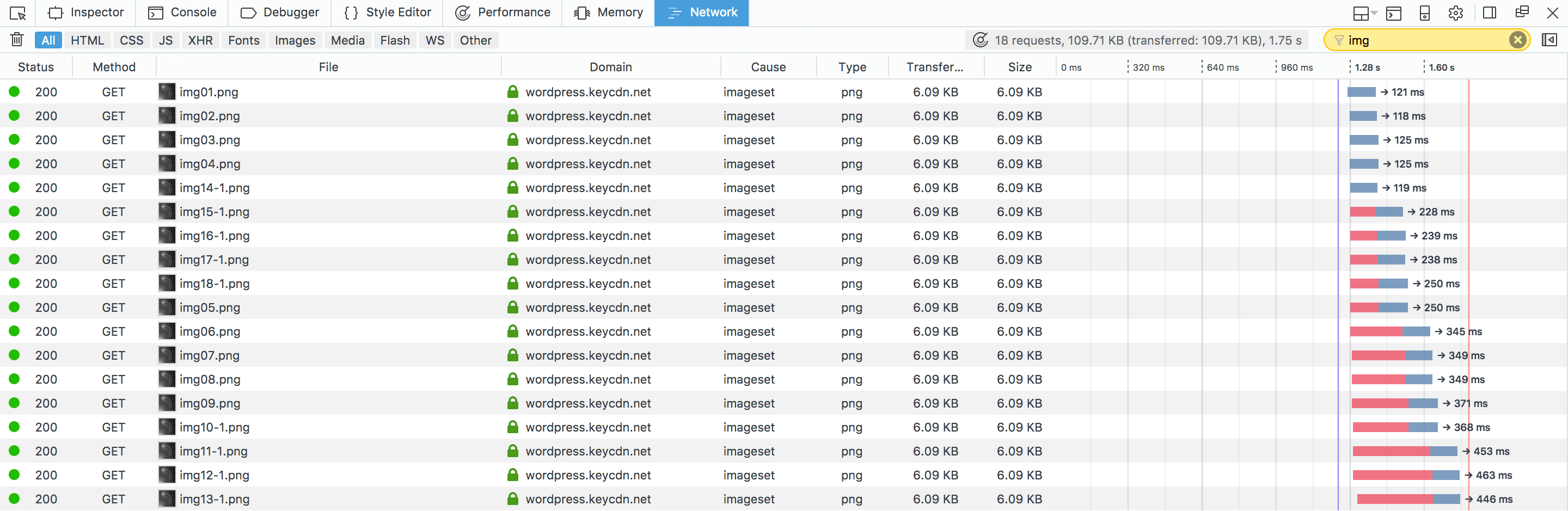Image resolution: width=1568 pixels, height=511 pixels.
Task: Enable the Images filter button
Action: pos(295,40)
